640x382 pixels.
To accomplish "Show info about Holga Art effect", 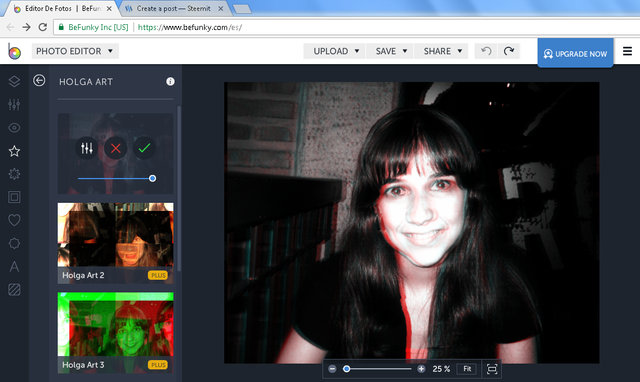I will 170,82.
